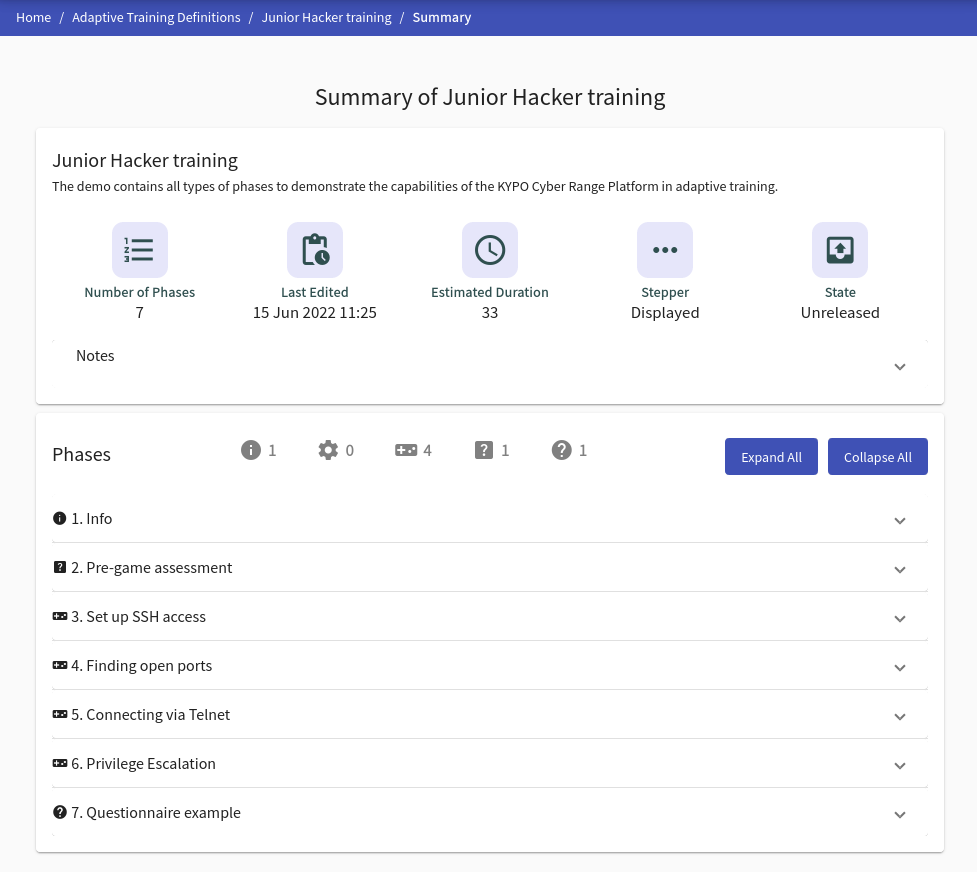Click the 'Junior Hacker training' card heading

145,160
